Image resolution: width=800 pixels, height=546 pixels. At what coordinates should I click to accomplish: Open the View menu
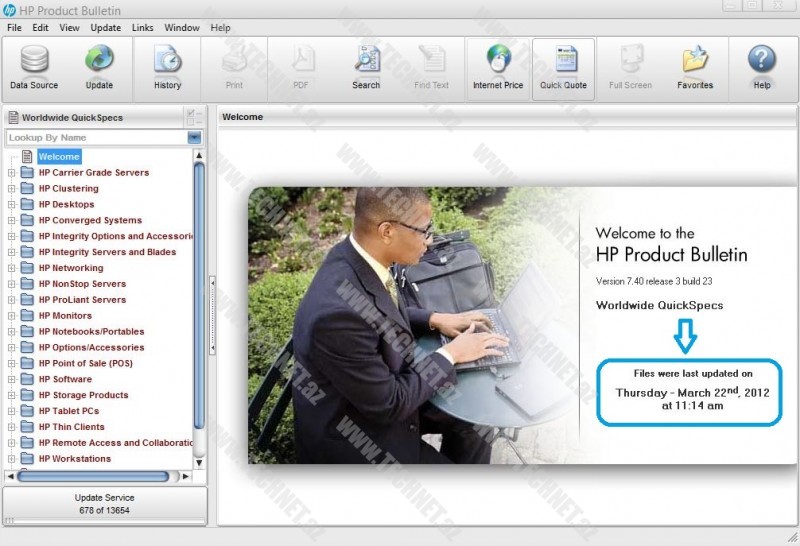[x=69, y=28]
